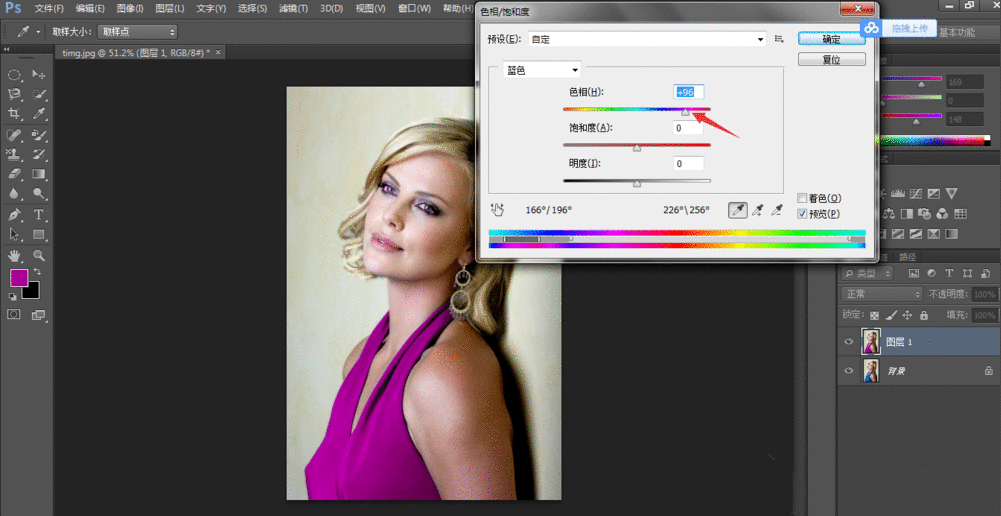
Task: Click the 复位 reset button
Action: 831,59
